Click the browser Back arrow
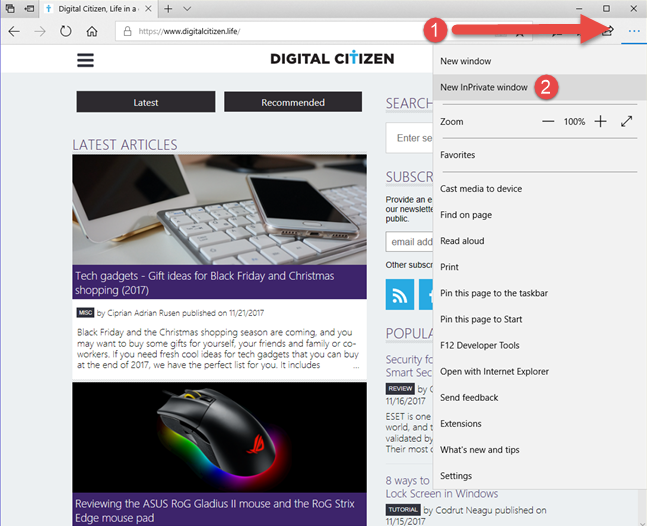Image resolution: width=647 pixels, height=526 pixels. [x=14, y=31]
